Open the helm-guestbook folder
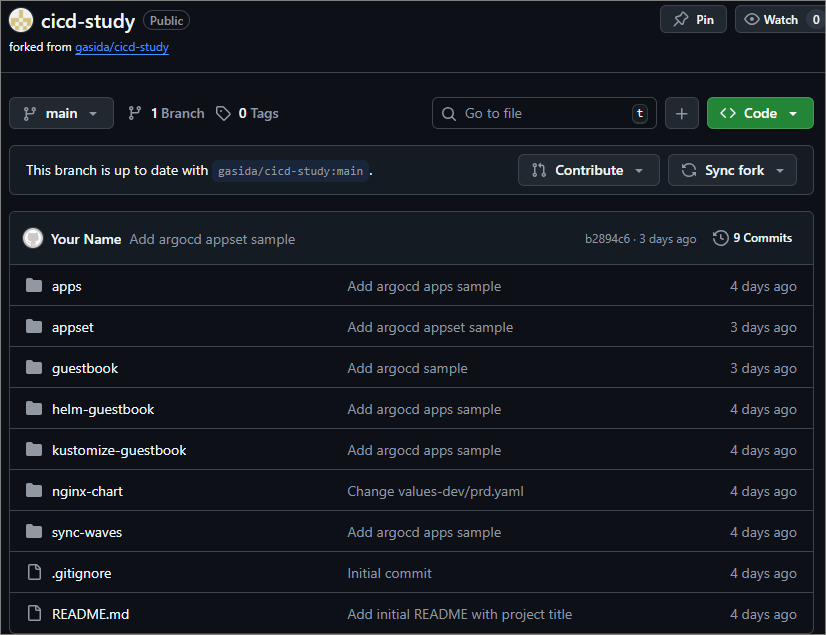The height and width of the screenshot is (635, 826). [x=103, y=409]
